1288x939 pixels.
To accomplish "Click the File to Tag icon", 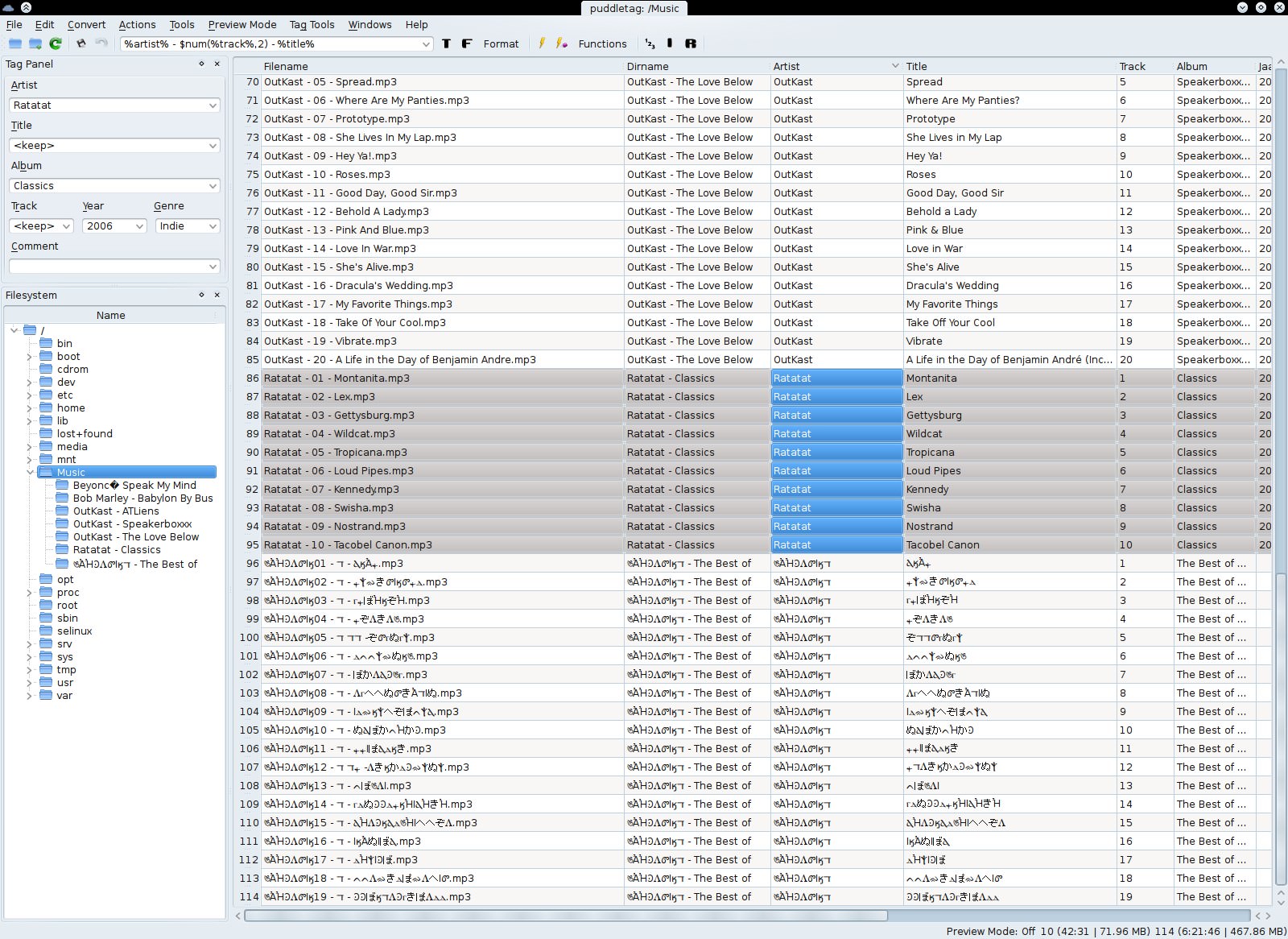I will [x=467, y=43].
